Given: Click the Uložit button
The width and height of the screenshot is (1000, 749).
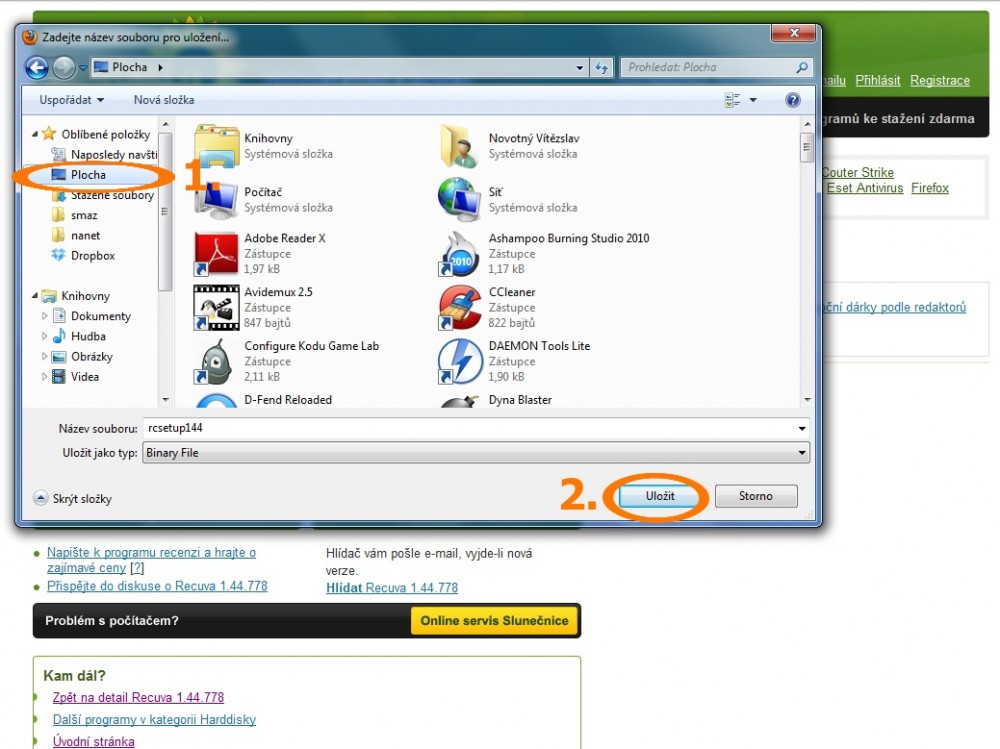Looking at the screenshot, I should click(x=660, y=496).
